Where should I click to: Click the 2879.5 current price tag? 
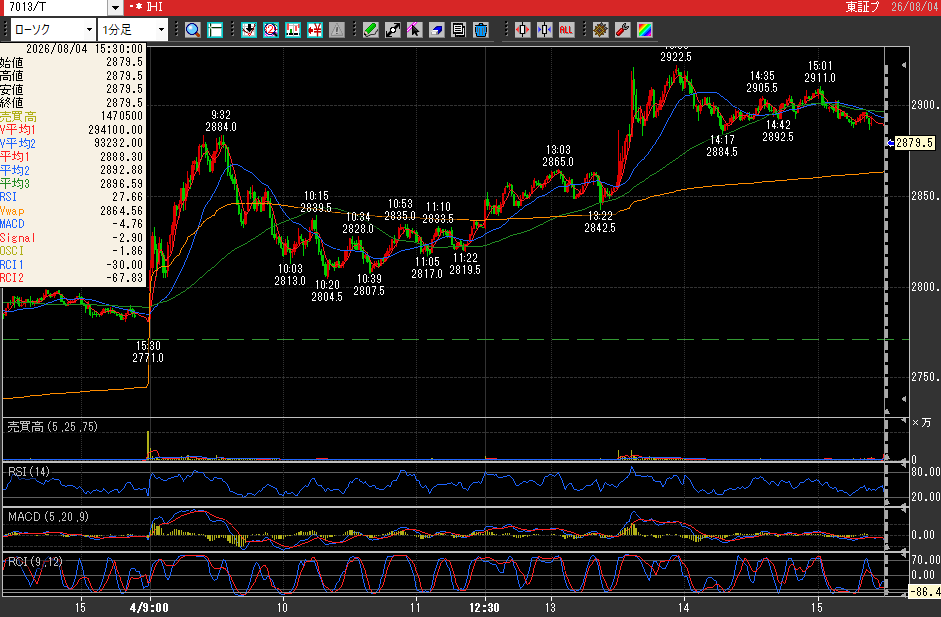915,143
